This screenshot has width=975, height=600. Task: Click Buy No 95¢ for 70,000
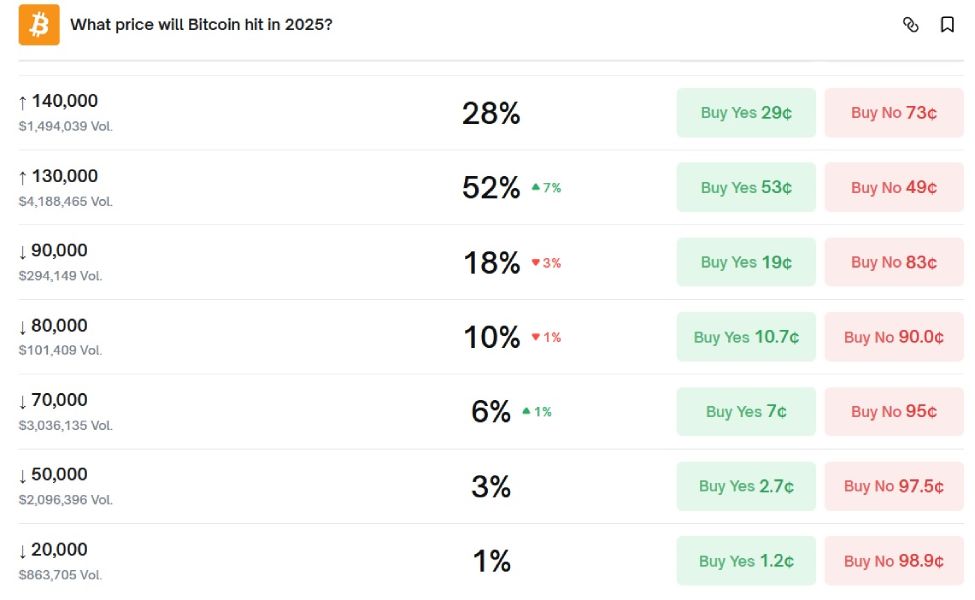point(894,412)
